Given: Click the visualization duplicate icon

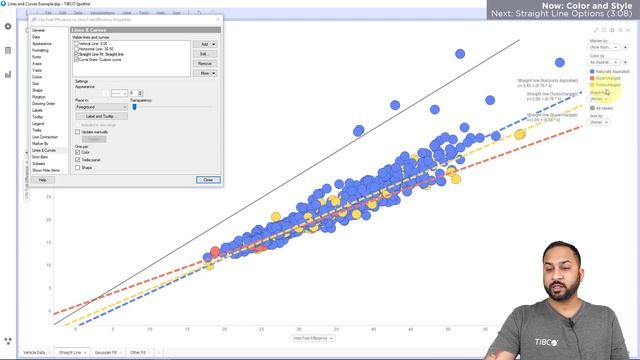Looking at the screenshot, I should tap(604, 30).
